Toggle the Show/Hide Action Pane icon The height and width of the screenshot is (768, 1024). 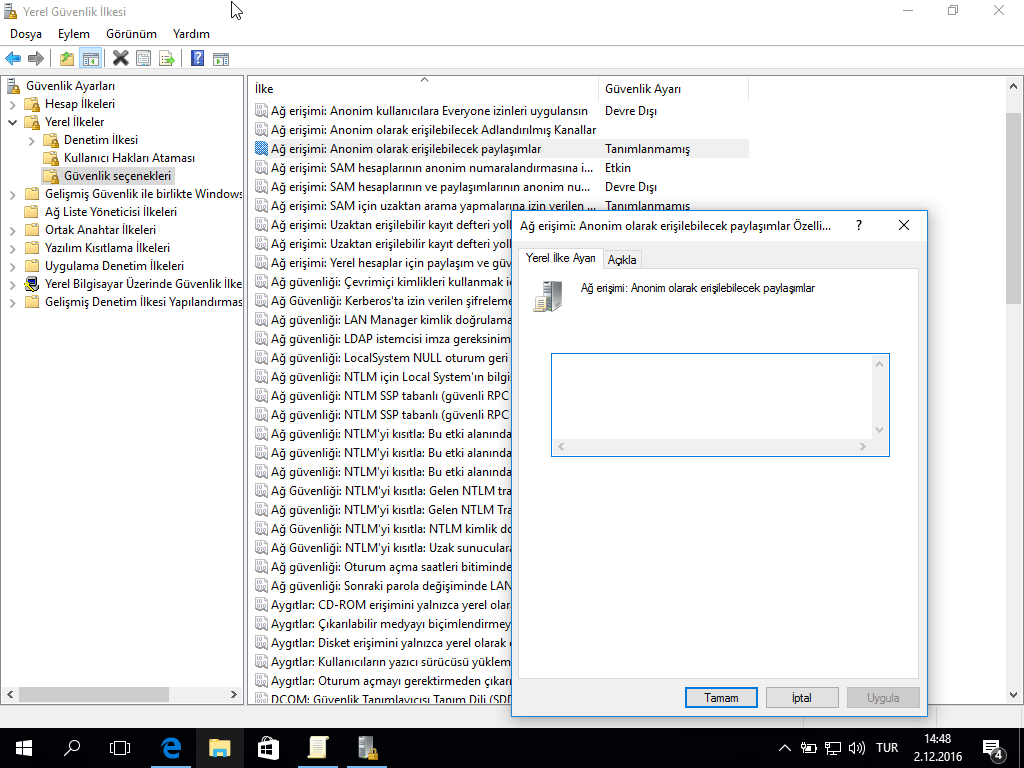coord(221,59)
